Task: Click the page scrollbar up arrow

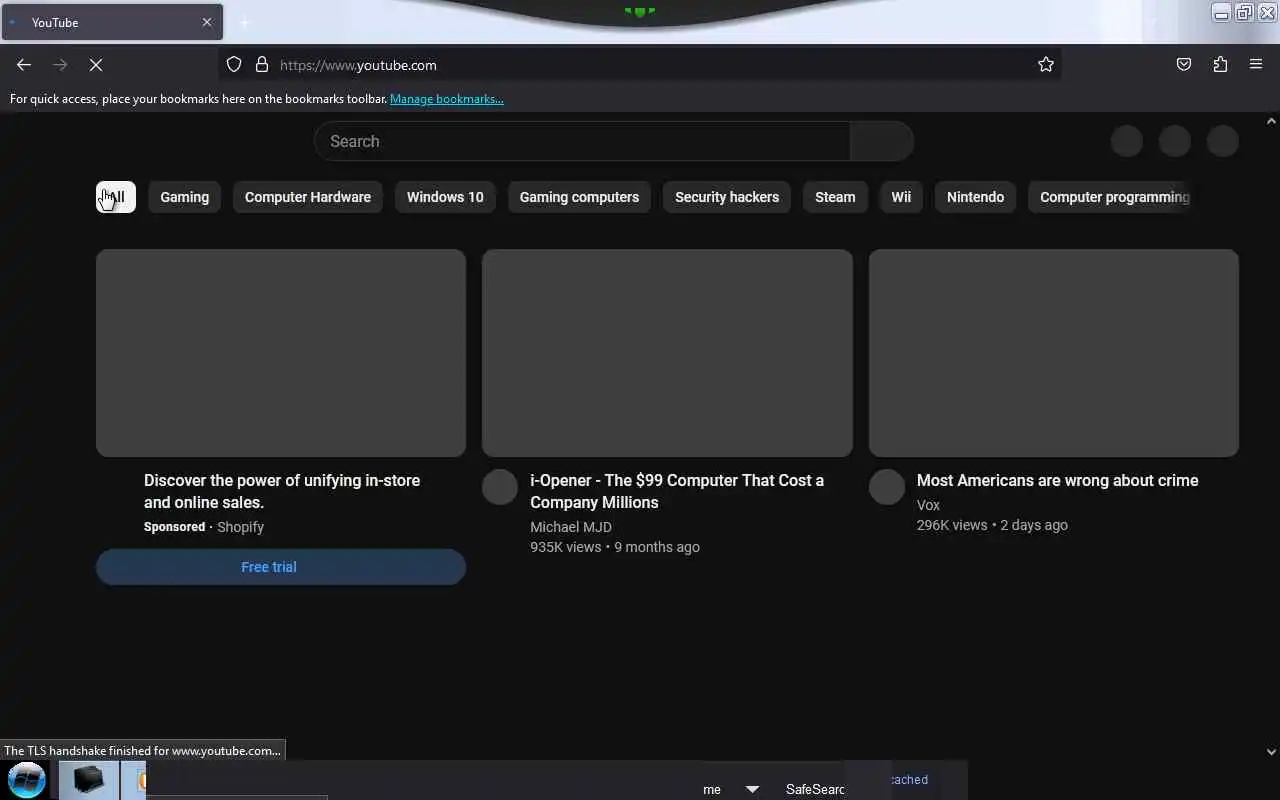Action: click(x=1271, y=121)
